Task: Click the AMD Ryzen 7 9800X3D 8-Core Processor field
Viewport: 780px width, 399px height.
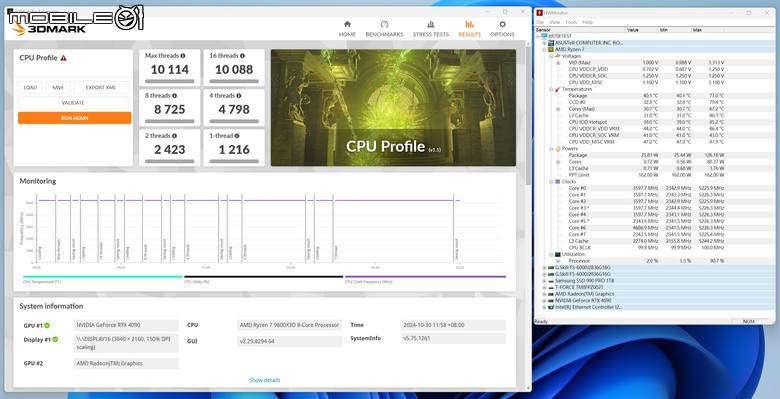Action: tap(289, 325)
